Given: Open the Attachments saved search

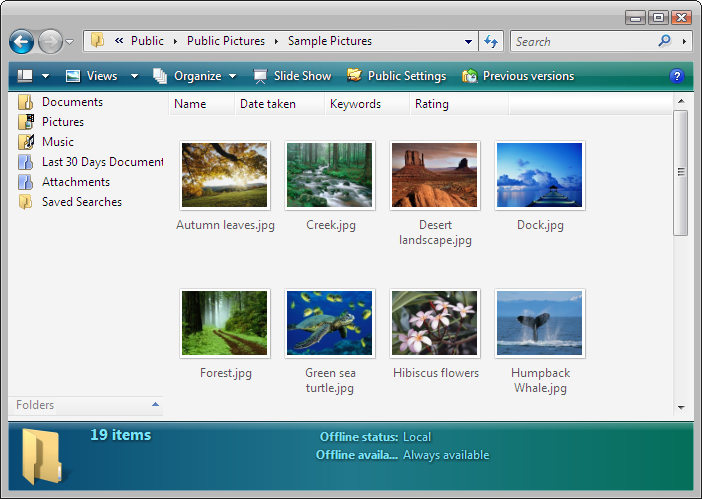Looking at the screenshot, I should click(x=75, y=182).
